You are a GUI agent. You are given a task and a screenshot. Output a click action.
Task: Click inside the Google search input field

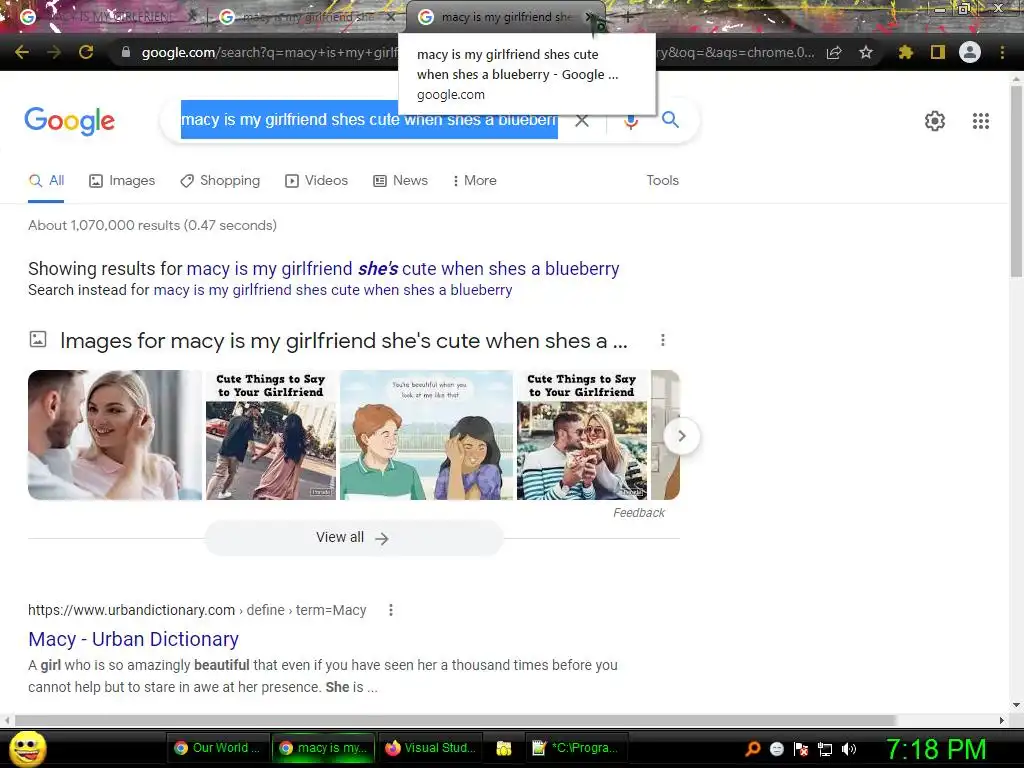click(369, 120)
